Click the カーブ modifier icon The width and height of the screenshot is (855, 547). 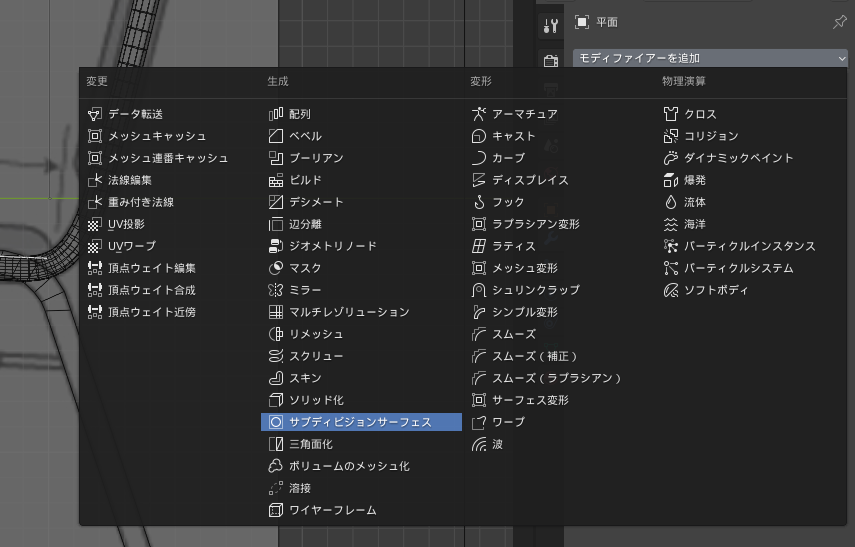[x=479, y=158]
